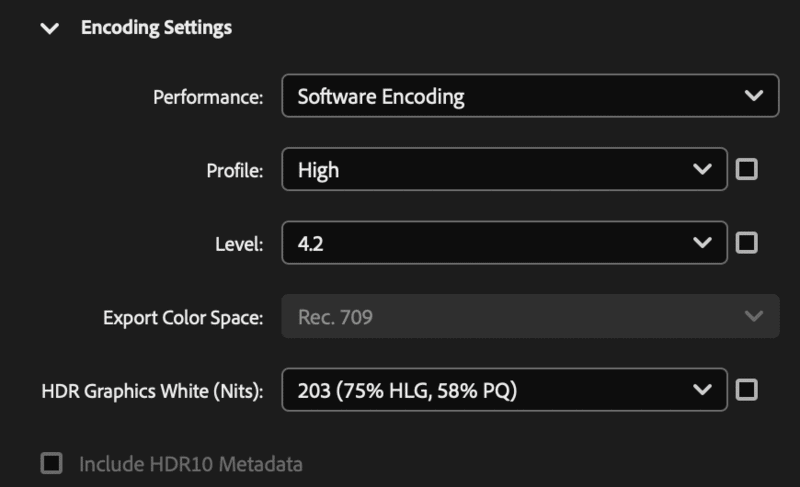The height and width of the screenshot is (487, 800).
Task: Toggle the checkbox beside the Profile dropdown
Action: click(x=746, y=169)
